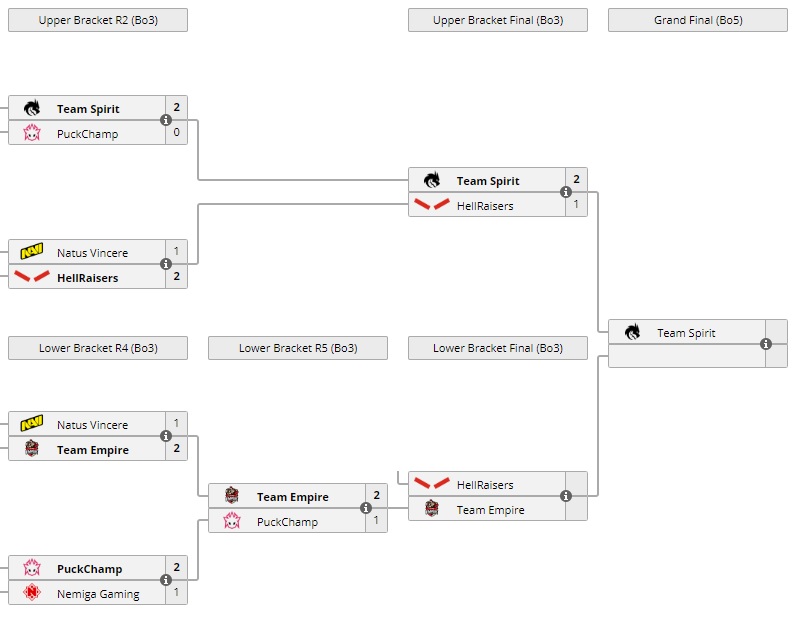This screenshot has width=794, height=639.
Task: Open match info for Team Spirit vs PuckChamp
Action: point(166,120)
